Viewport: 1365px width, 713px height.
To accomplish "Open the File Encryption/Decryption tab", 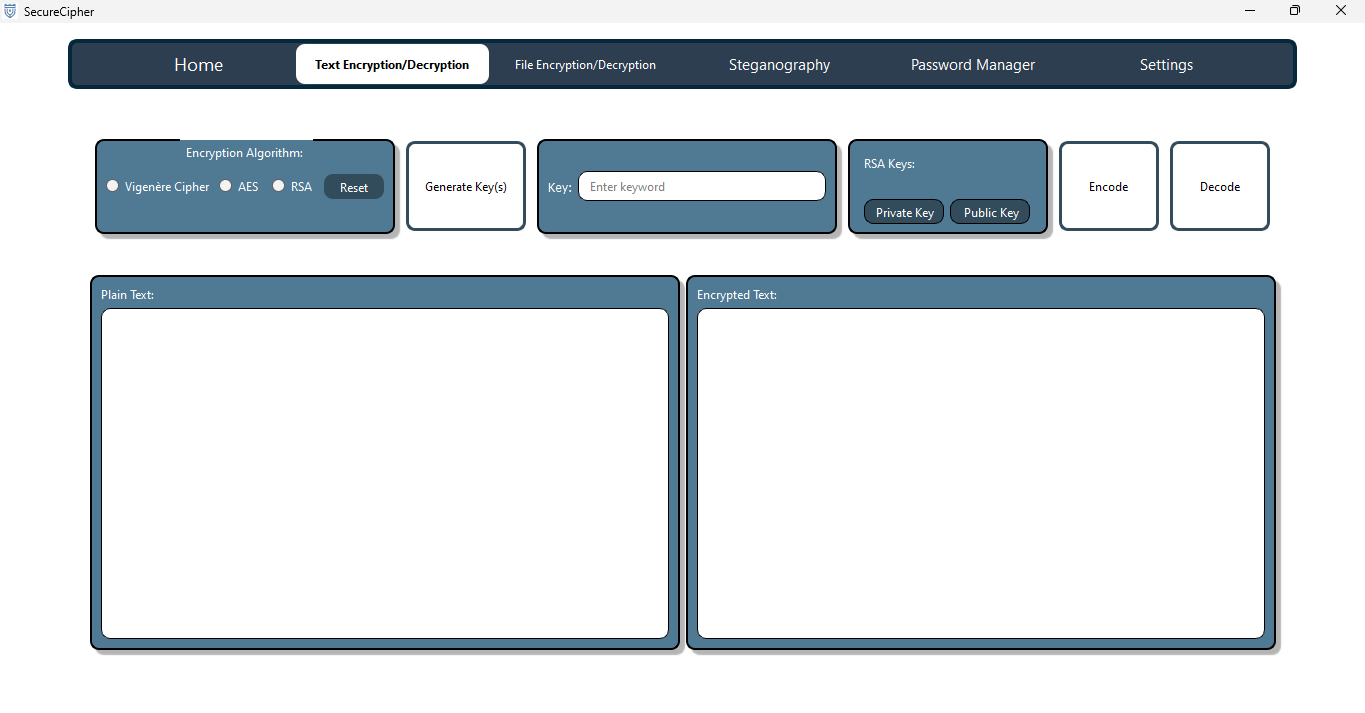I will tap(585, 64).
